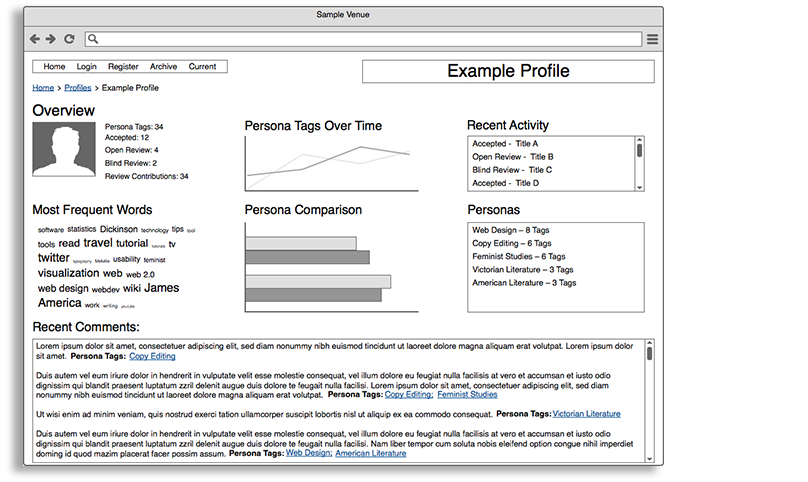Screen dimensions: 808x482
Task: Click the word 'America' in word cloud
Action: (60, 303)
